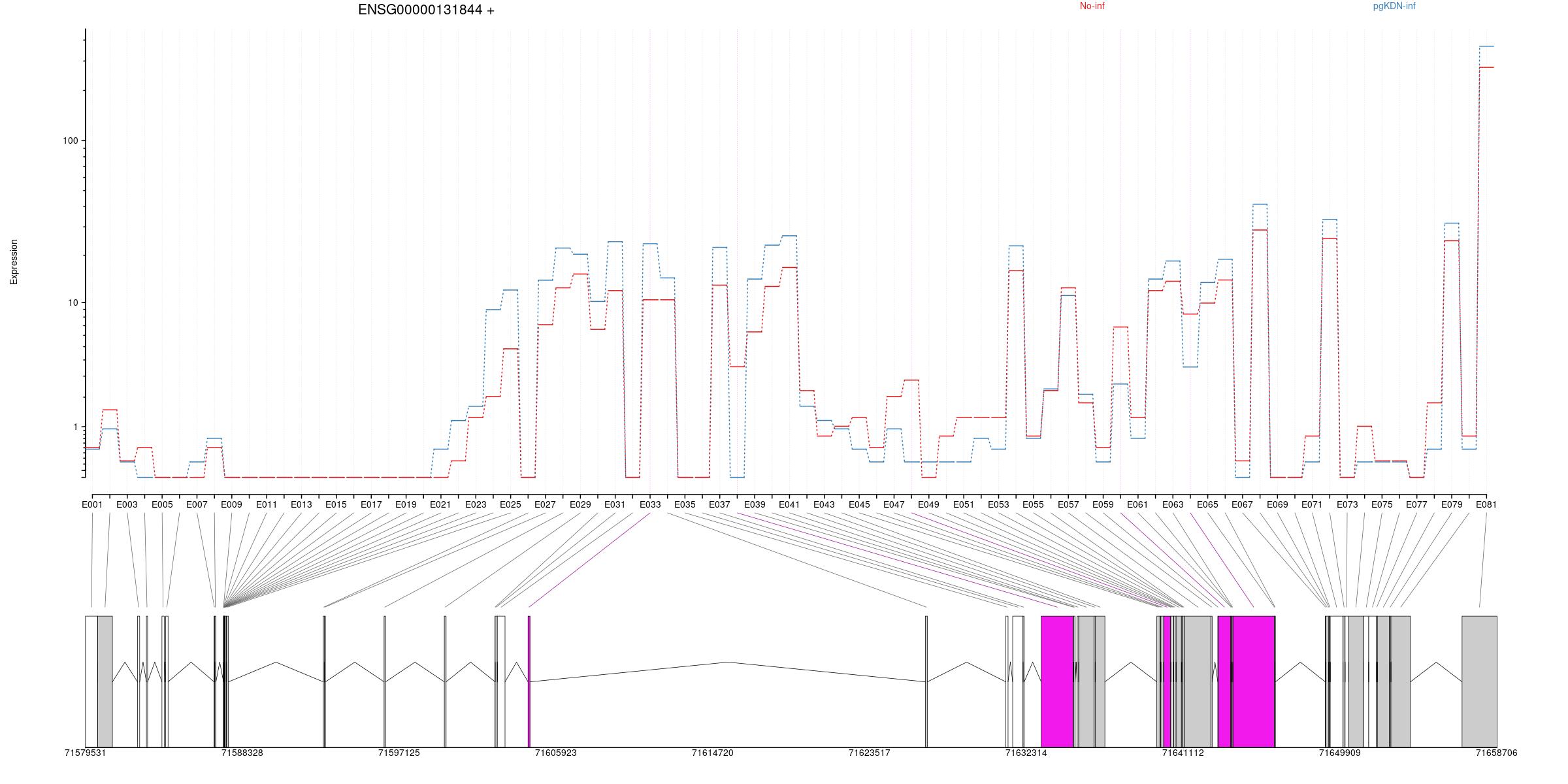The image size is (1568, 784).
Task: Click the Expression y-axis label
Action: (x=14, y=262)
